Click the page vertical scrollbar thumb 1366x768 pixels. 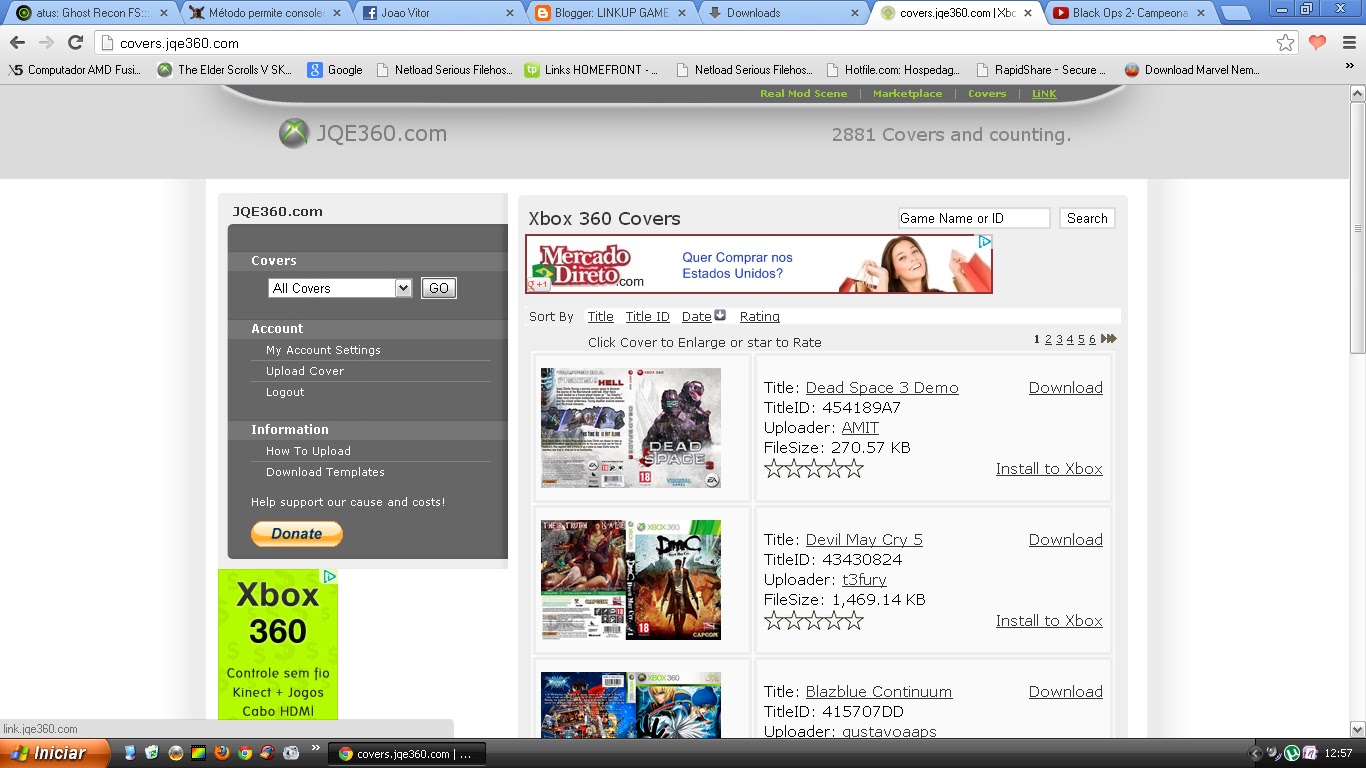coord(1357,226)
